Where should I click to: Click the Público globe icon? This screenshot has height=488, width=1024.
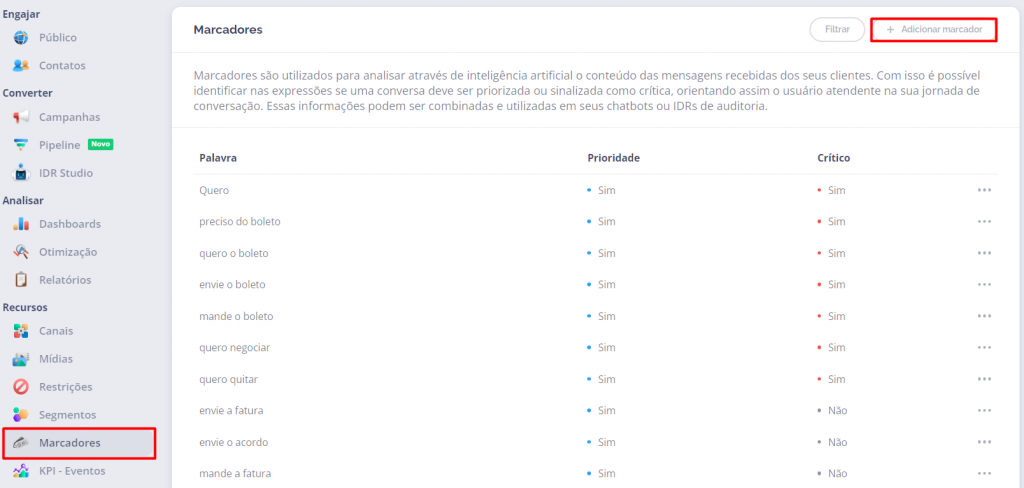pos(21,38)
